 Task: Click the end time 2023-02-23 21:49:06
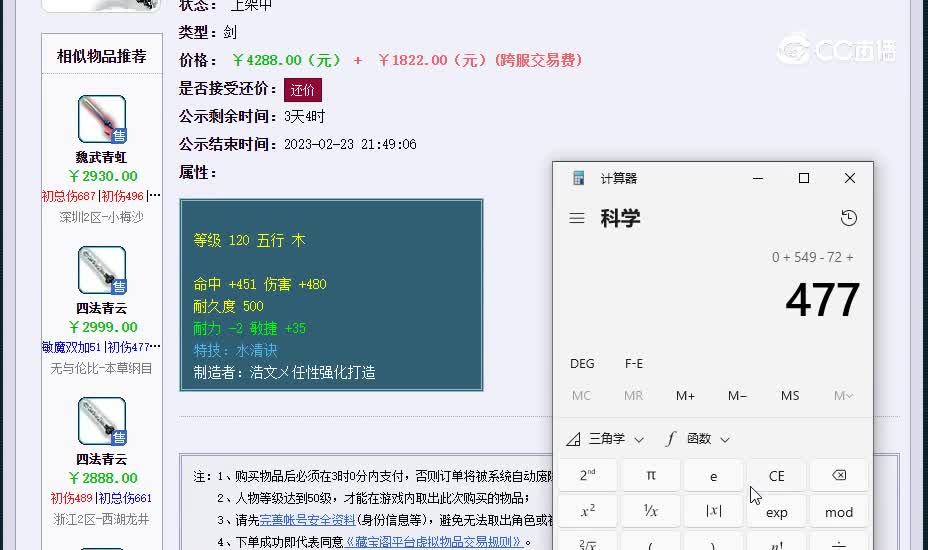click(x=350, y=144)
